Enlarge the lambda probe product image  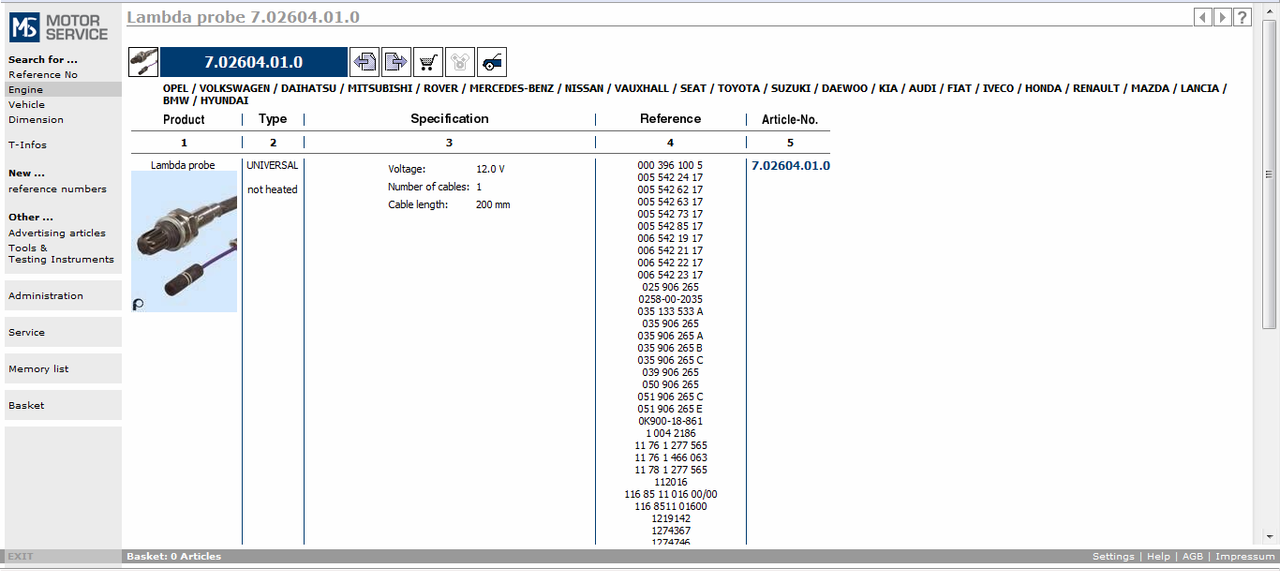tap(184, 241)
